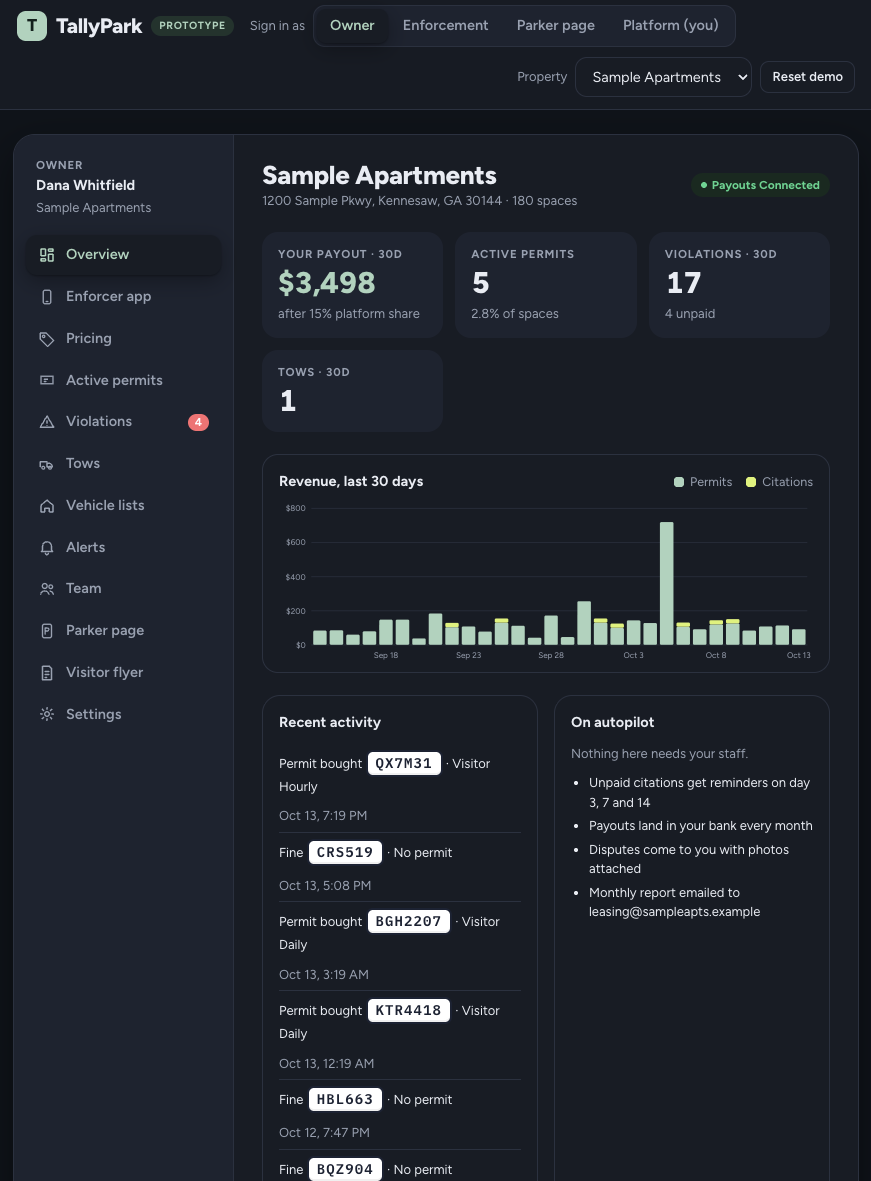Click the Active Permits card showing 5
Image resolution: width=871 pixels, height=1181 pixels.
[546, 285]
